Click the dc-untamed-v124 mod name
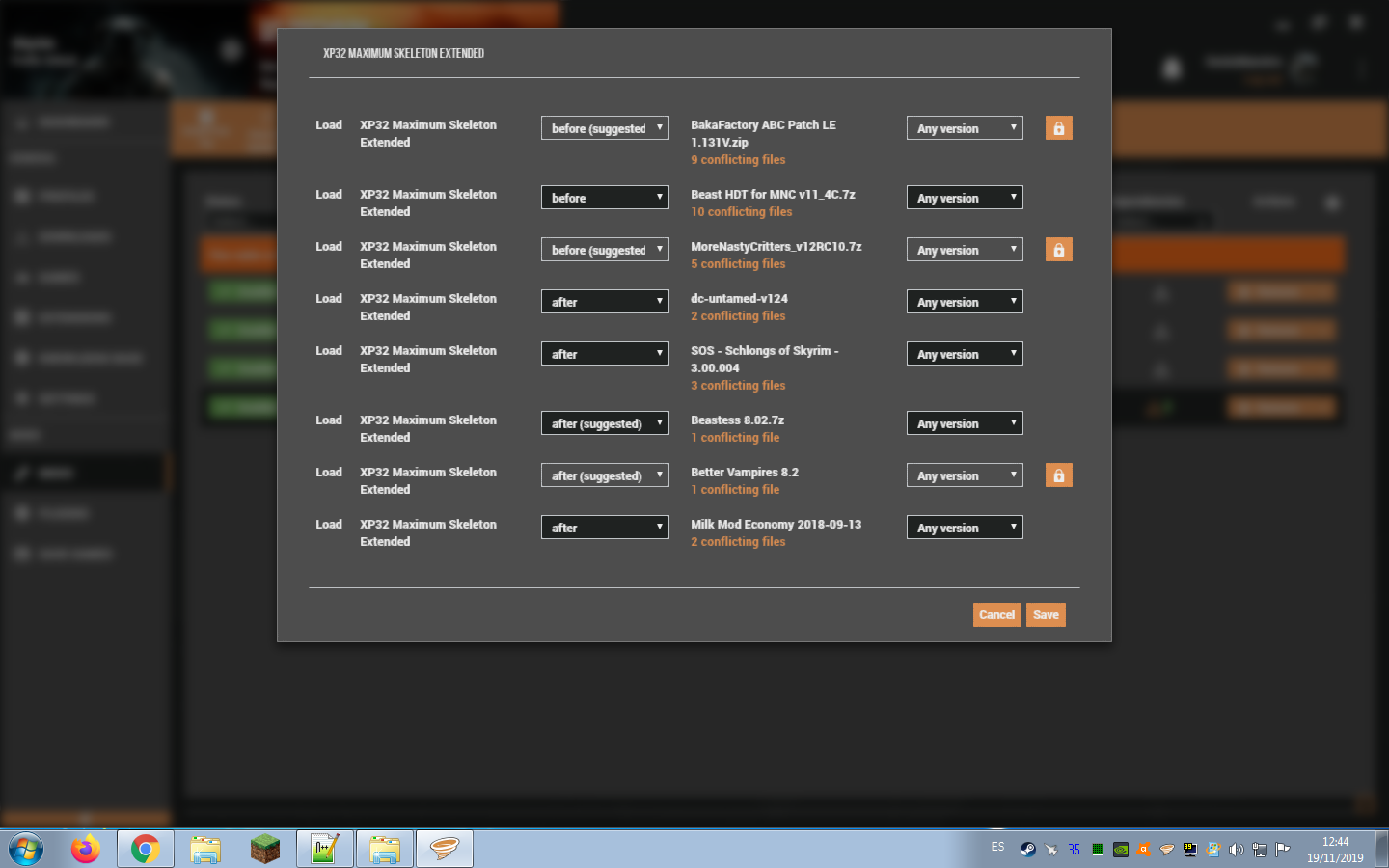 tap(739, 299)
